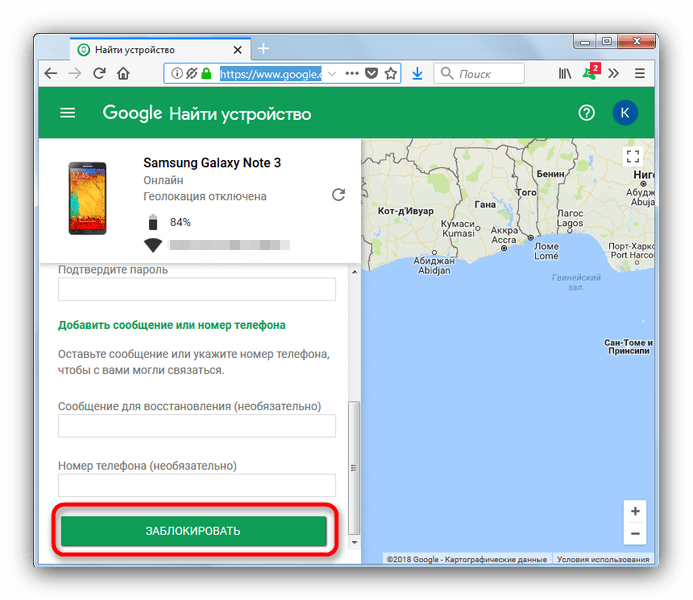Click the battery icon next to 84%

[153, 222]
